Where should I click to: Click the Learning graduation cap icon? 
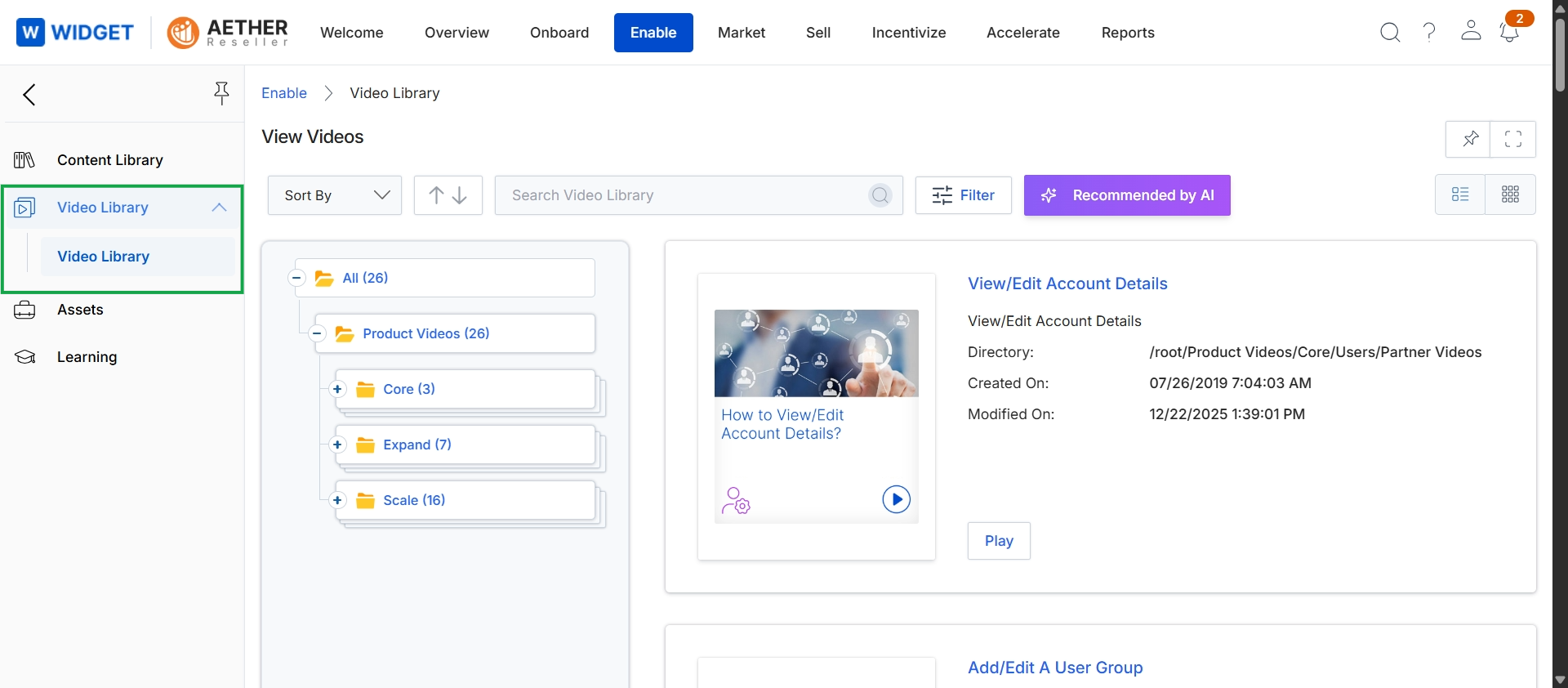coord(24,357)
